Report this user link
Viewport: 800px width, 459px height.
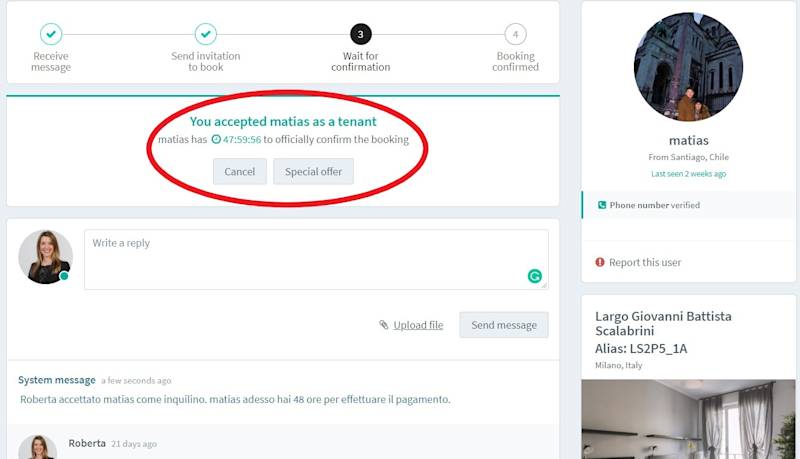(645, 262)
